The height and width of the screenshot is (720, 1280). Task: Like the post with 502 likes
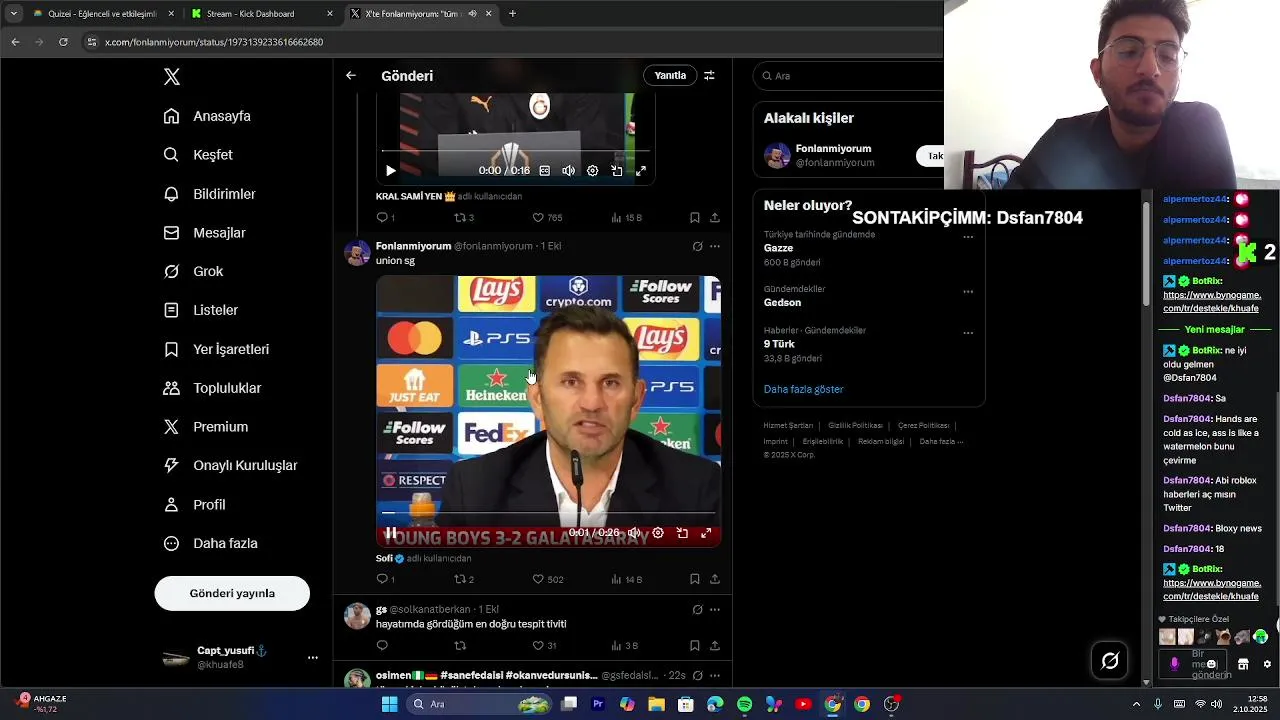(x=548, y=579)
